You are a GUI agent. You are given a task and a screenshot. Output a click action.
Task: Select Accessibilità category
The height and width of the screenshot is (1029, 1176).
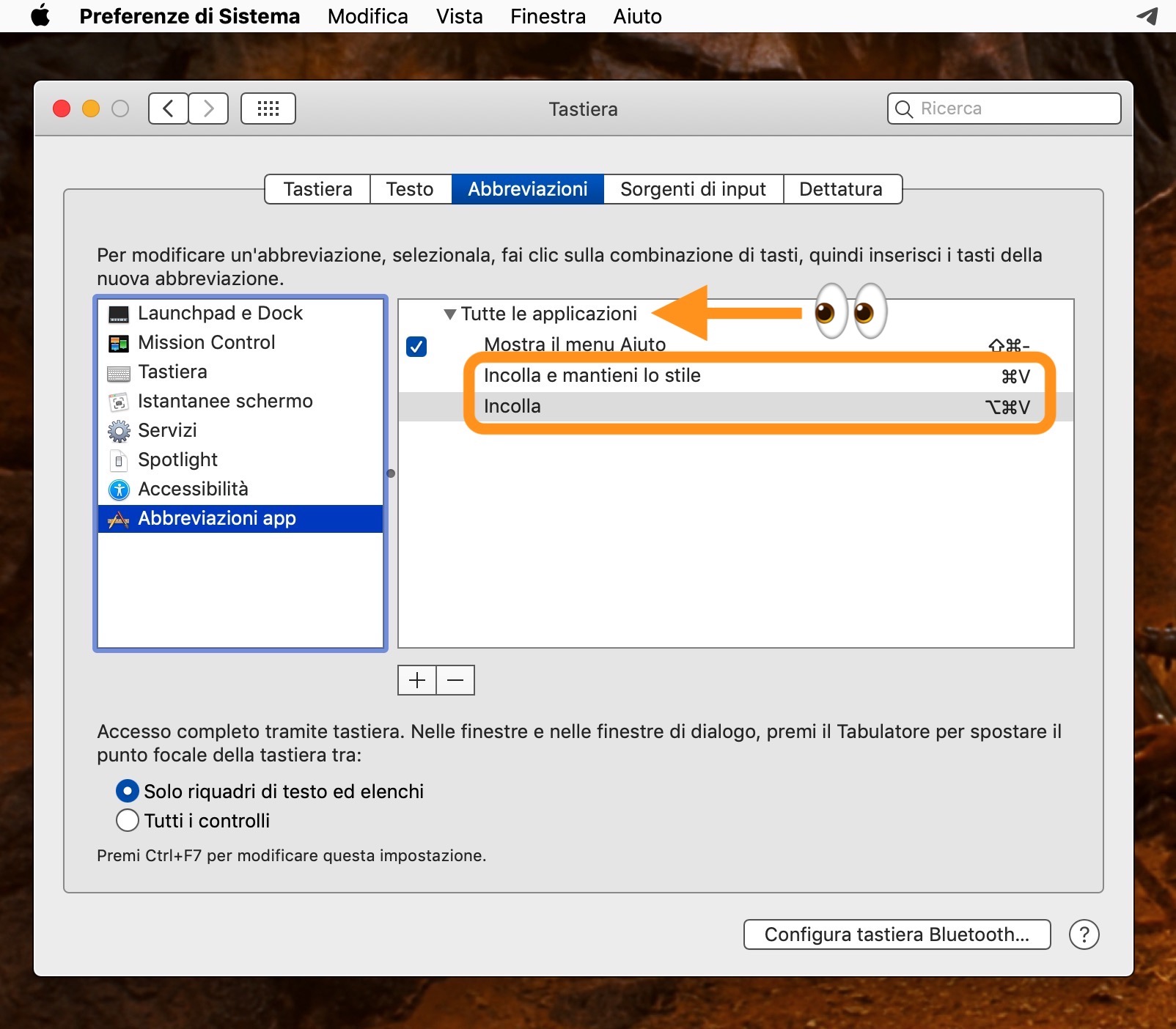(x=240, y=490)
